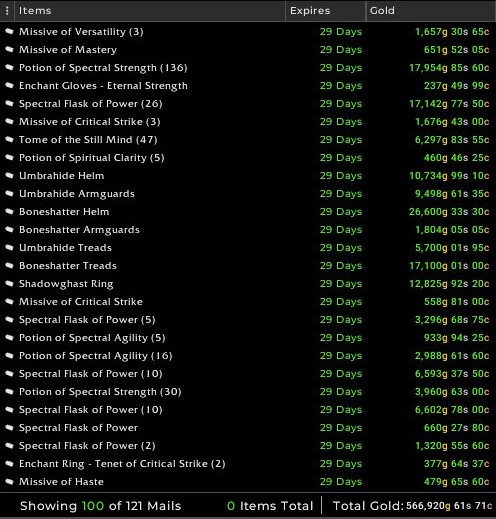Select the Potion of Spiritual Clarity (5) row
Viewport: 496px width, 519px height.
coord(248,157)
